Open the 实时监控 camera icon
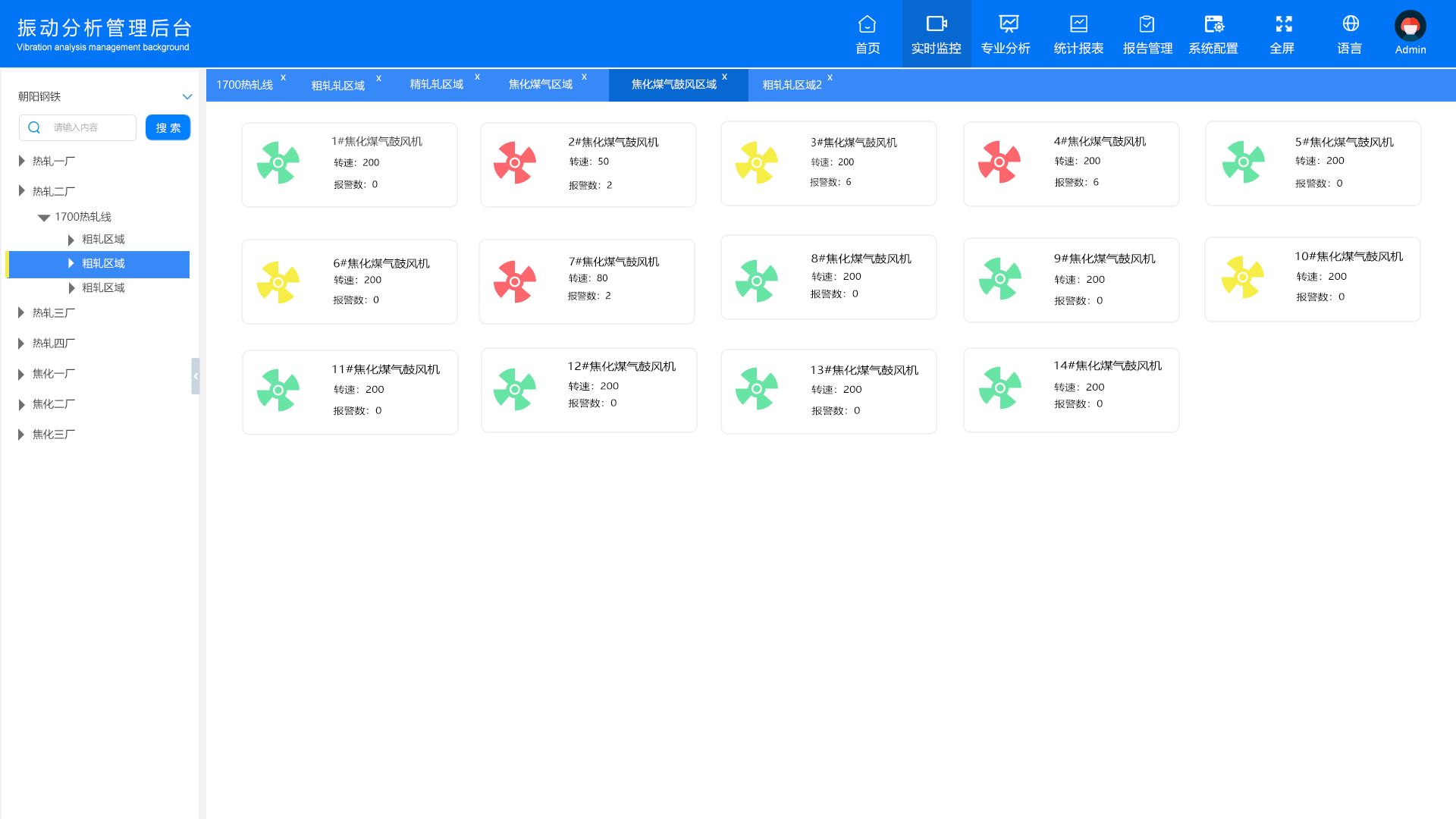The width and height of the screenshot is (1456, 819). (937, 25)
